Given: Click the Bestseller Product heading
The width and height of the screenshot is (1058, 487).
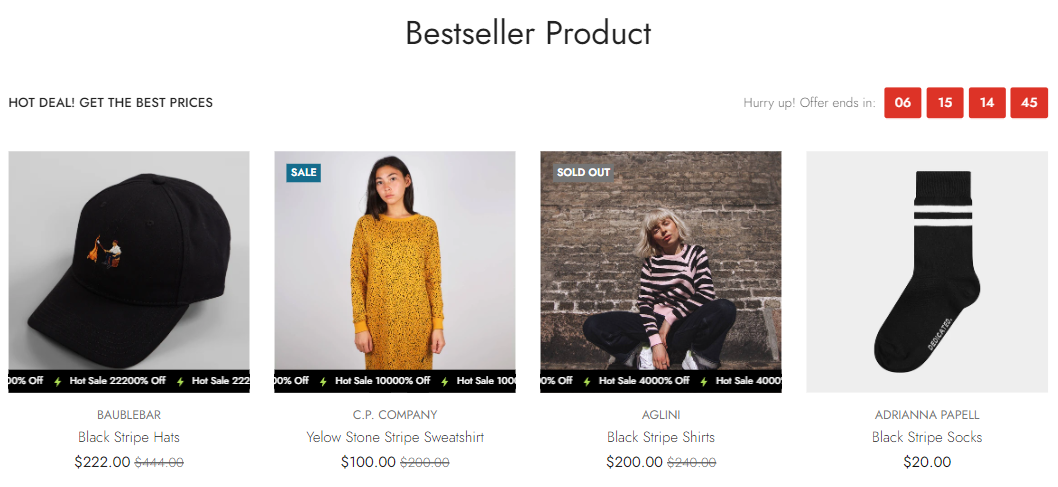Looking at the screenshot, I should pos(528,33).
